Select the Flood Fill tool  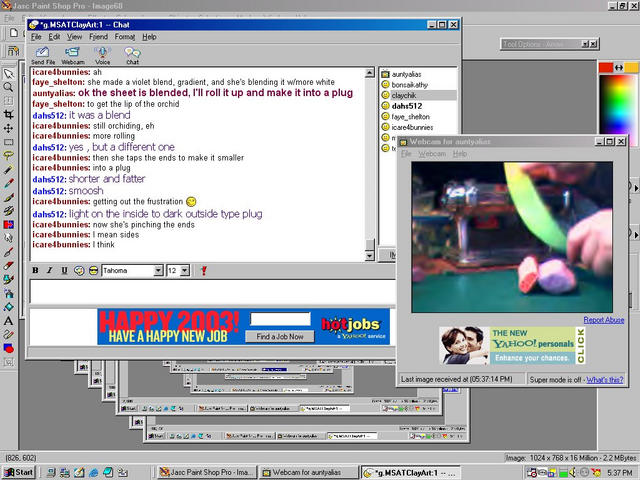click(x=9, y=307)
